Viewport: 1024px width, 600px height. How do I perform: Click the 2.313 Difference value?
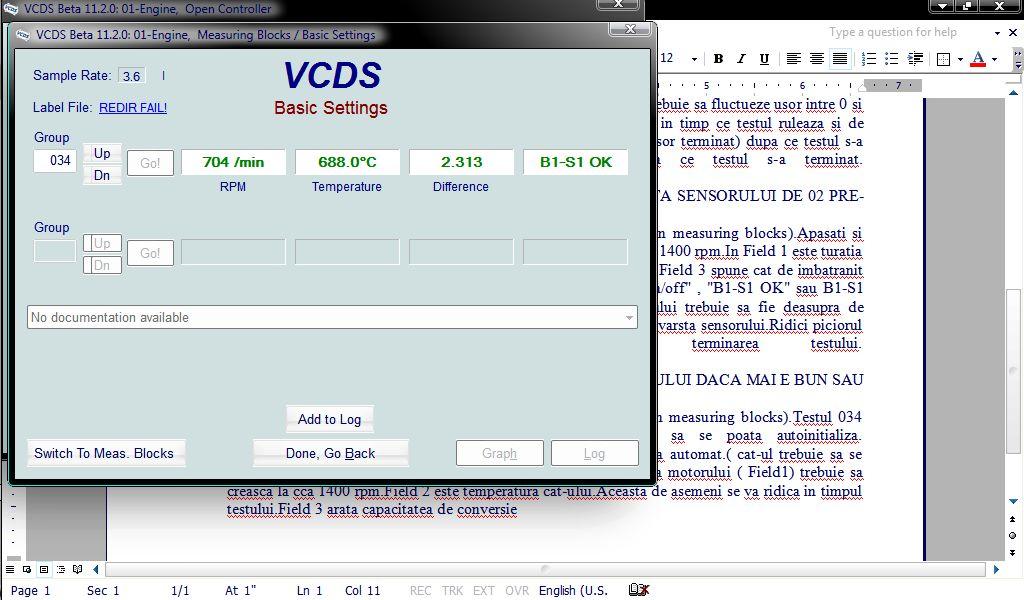pyautogui.click(x=461, y=162)
